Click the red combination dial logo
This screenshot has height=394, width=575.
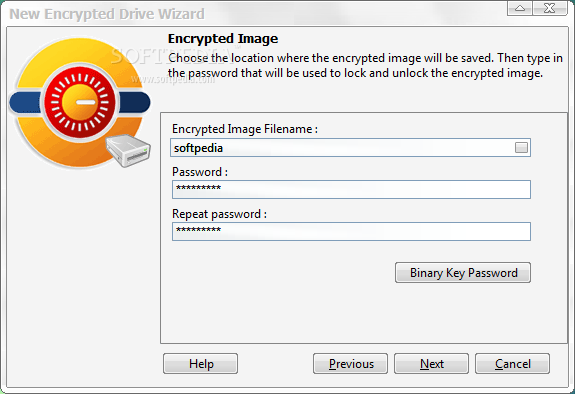(x=80, y=102)
